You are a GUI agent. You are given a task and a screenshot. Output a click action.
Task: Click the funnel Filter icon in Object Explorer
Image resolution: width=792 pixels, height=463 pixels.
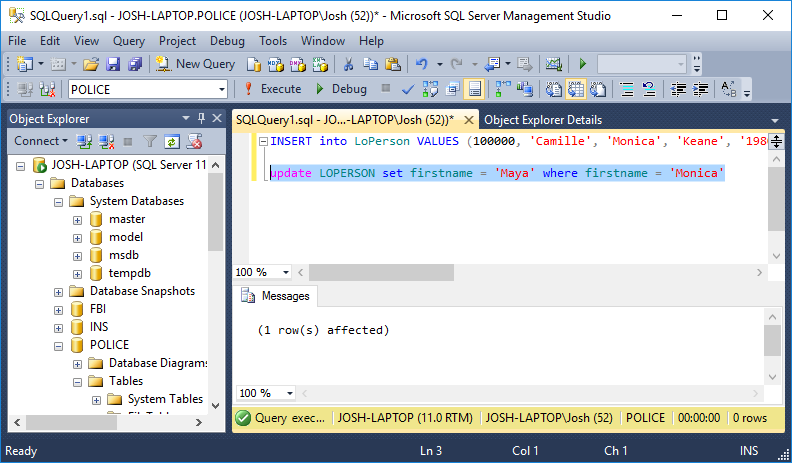pos(150,141)
